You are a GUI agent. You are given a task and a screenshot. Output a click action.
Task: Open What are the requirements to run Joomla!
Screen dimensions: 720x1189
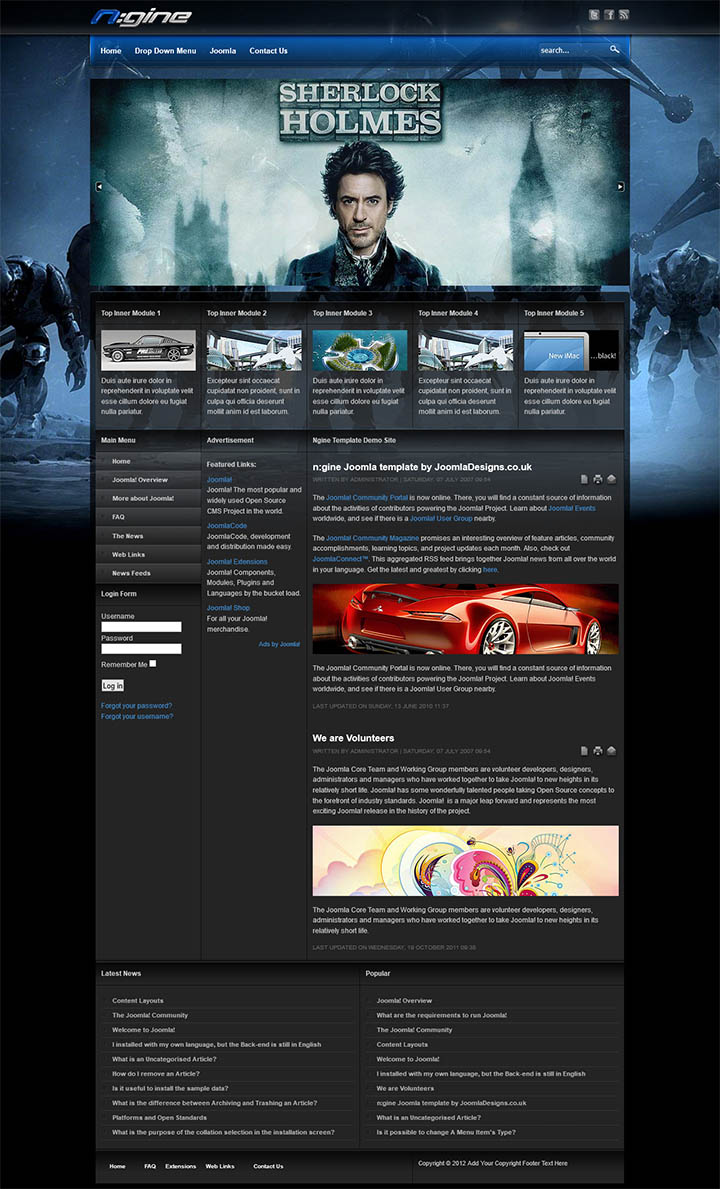(x=442, y=1015)
